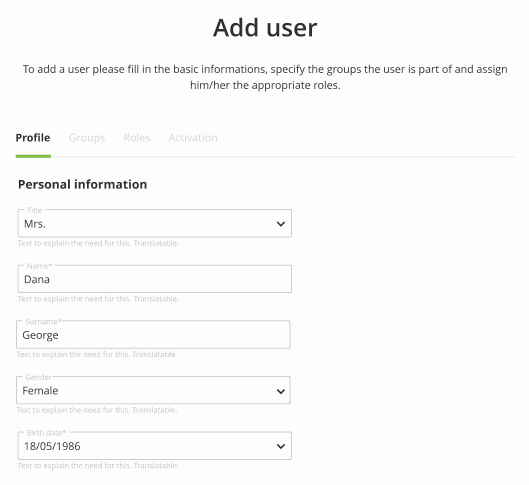Click helper text below Title field
529x485 pixels.
click(x=98, y=243)
